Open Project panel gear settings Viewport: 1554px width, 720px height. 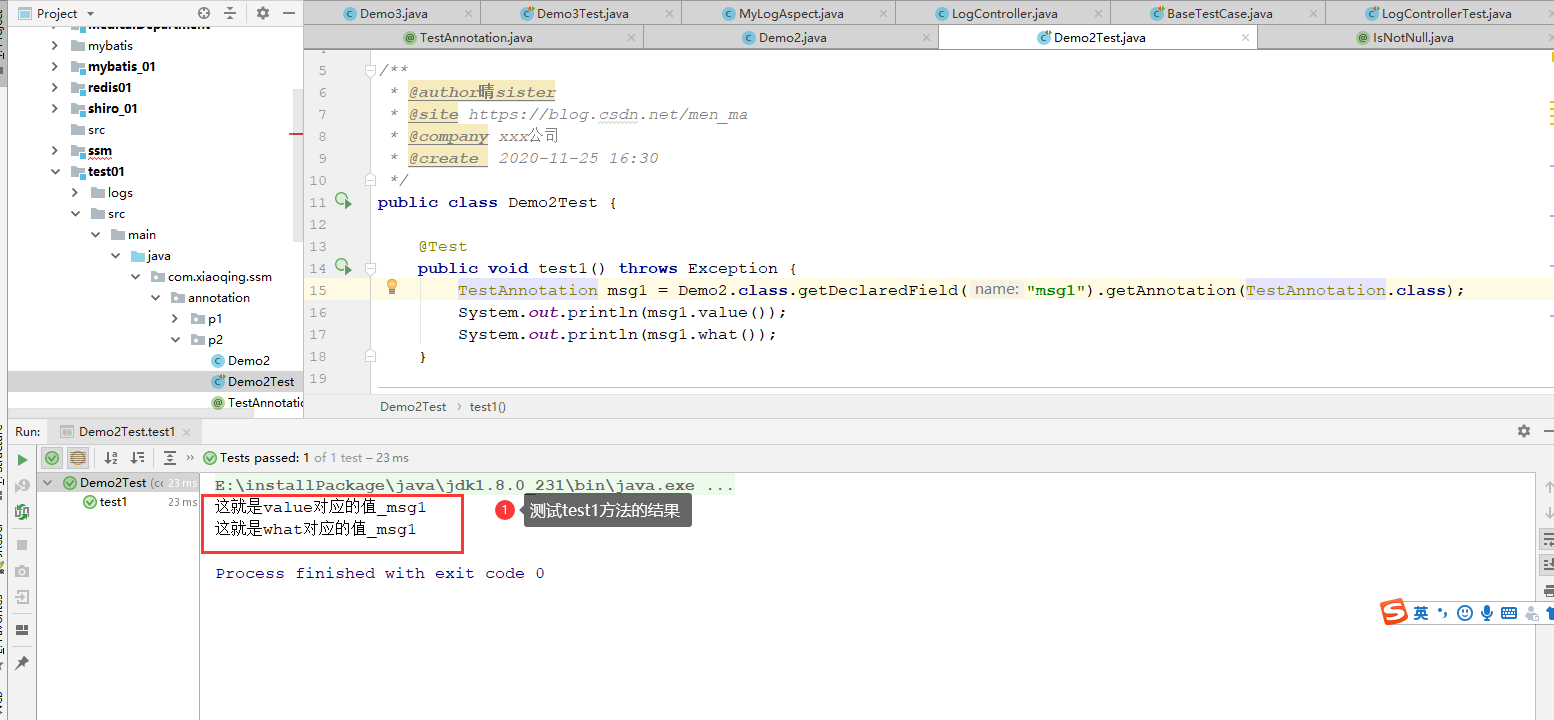(263, 13)
